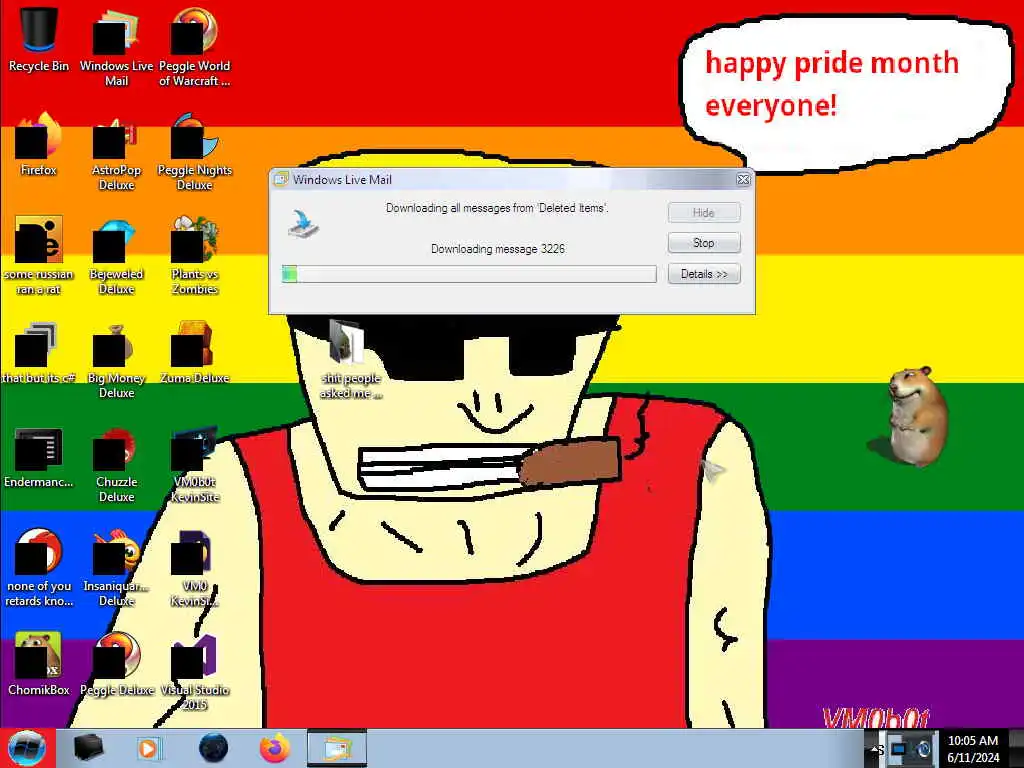Click the download arrow icon in the mail dialog
Viewport: 1024px width, 768px height.
coord(304,224)
